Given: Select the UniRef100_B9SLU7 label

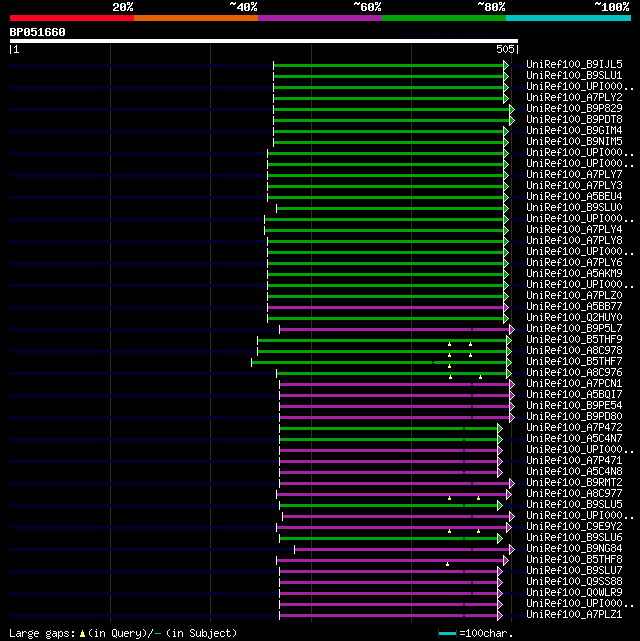Looking at the screenshot, I should point(574,570).
